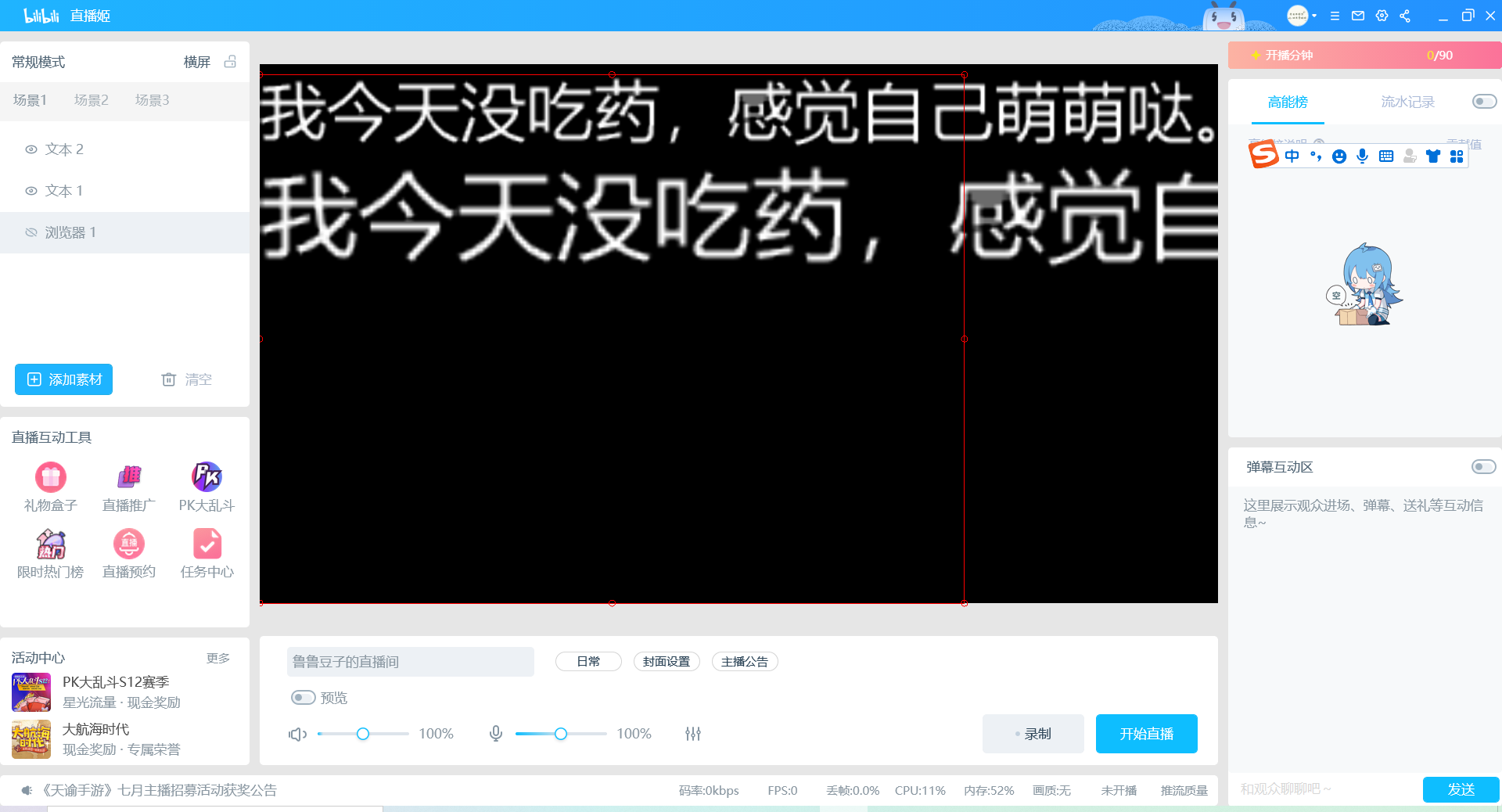Image resolution: width=1502 pixels, height=812 pixels.
Task: Toggle the 弹幕互动区 panel switch
Action: pyautogui.click(x=1483, y=467)
